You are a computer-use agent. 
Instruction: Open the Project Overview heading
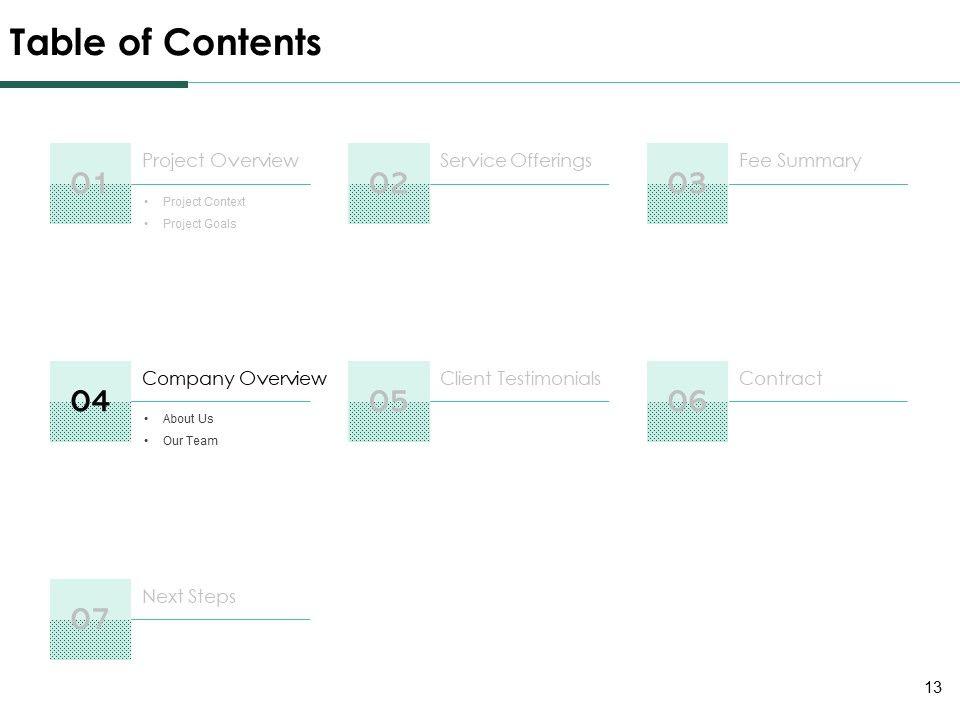220,160
